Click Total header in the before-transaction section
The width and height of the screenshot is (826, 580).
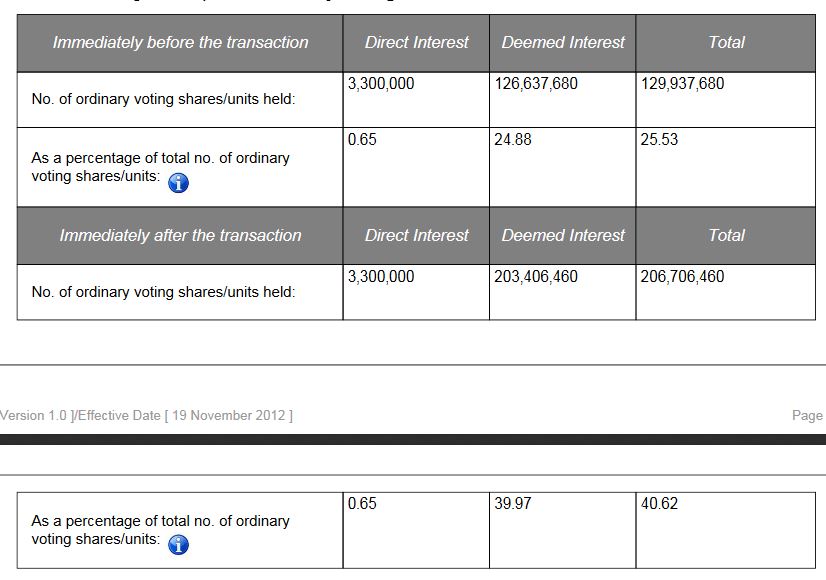coord(726,42)
